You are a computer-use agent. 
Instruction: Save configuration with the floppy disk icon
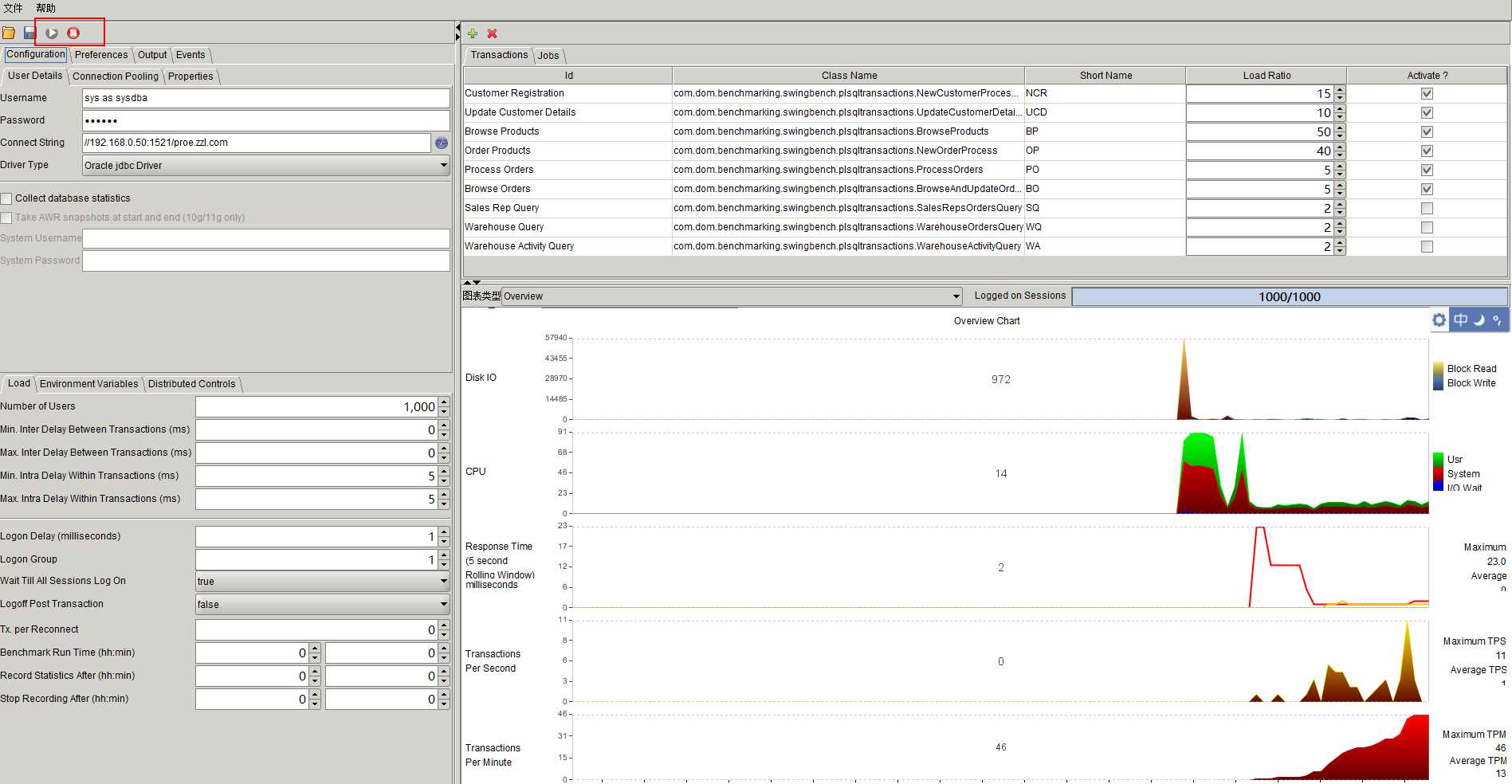coord(29,33)
